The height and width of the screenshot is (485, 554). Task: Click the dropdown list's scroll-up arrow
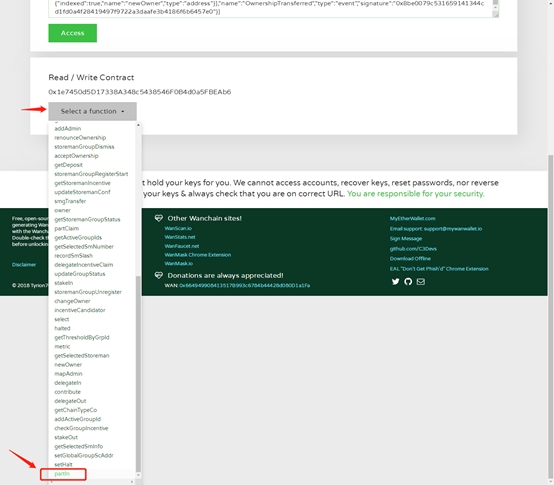click(138, 125)
